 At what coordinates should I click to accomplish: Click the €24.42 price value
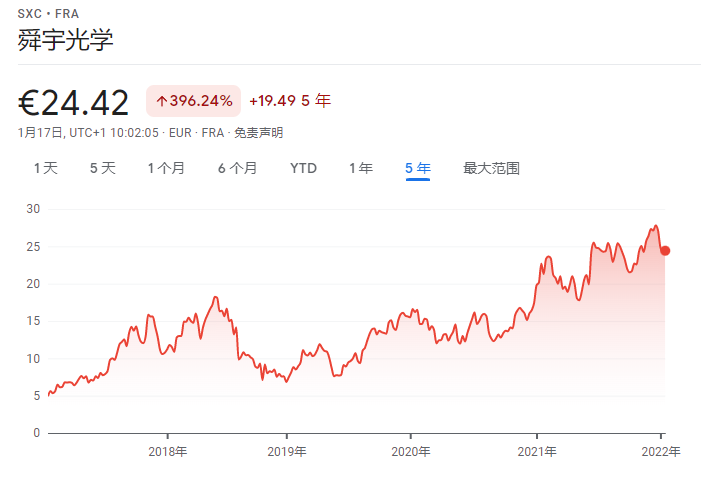(x=74, y=102)
